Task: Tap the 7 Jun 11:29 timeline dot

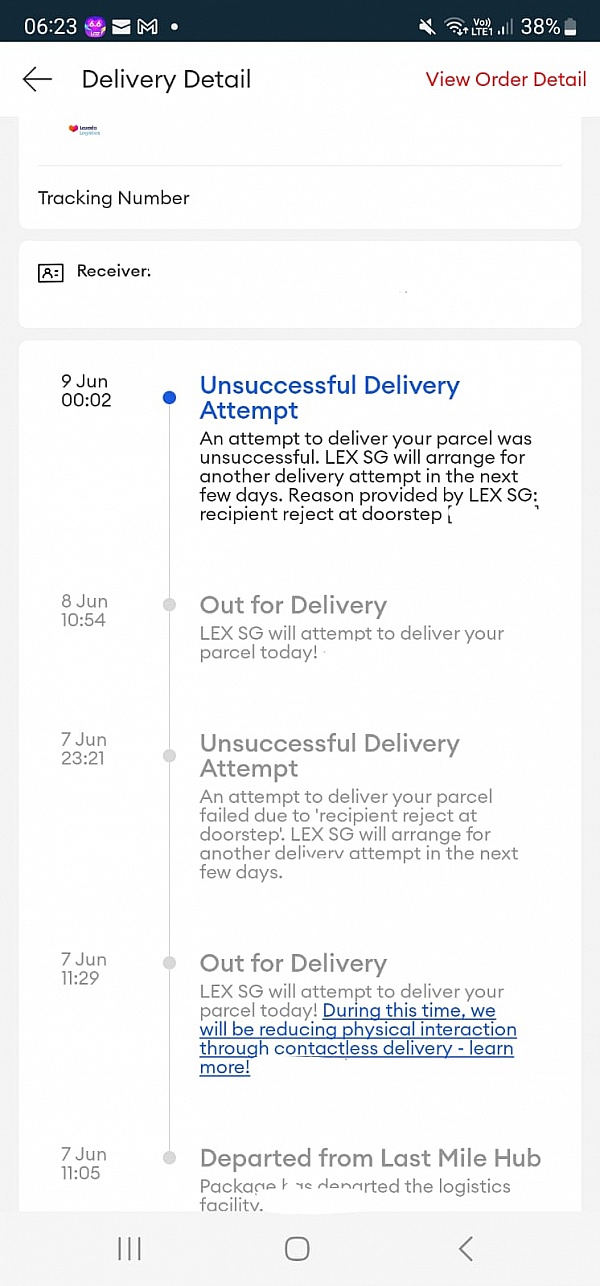Action: [x=169, y=963]
